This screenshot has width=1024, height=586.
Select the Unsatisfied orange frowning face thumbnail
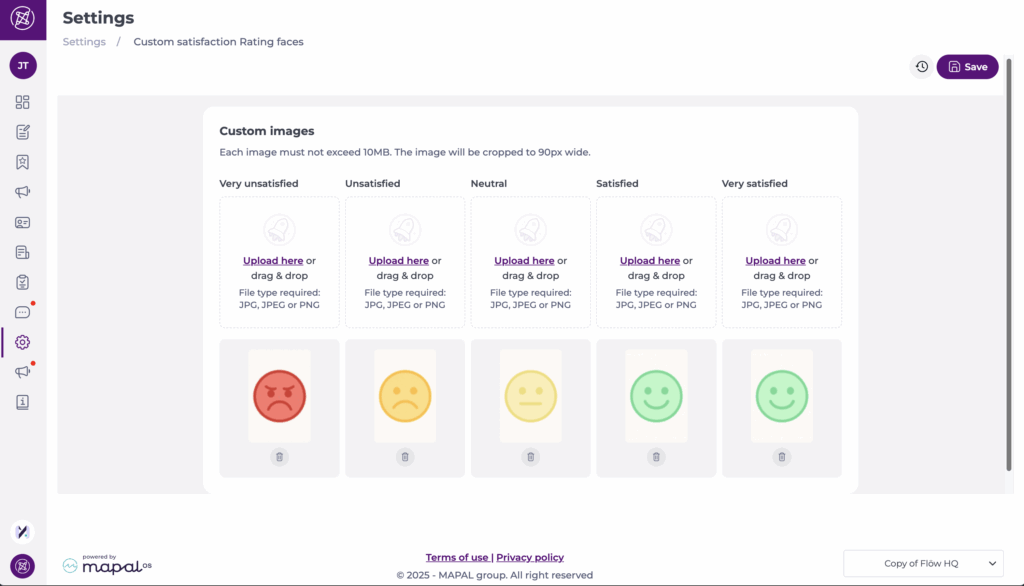[405, 395]
